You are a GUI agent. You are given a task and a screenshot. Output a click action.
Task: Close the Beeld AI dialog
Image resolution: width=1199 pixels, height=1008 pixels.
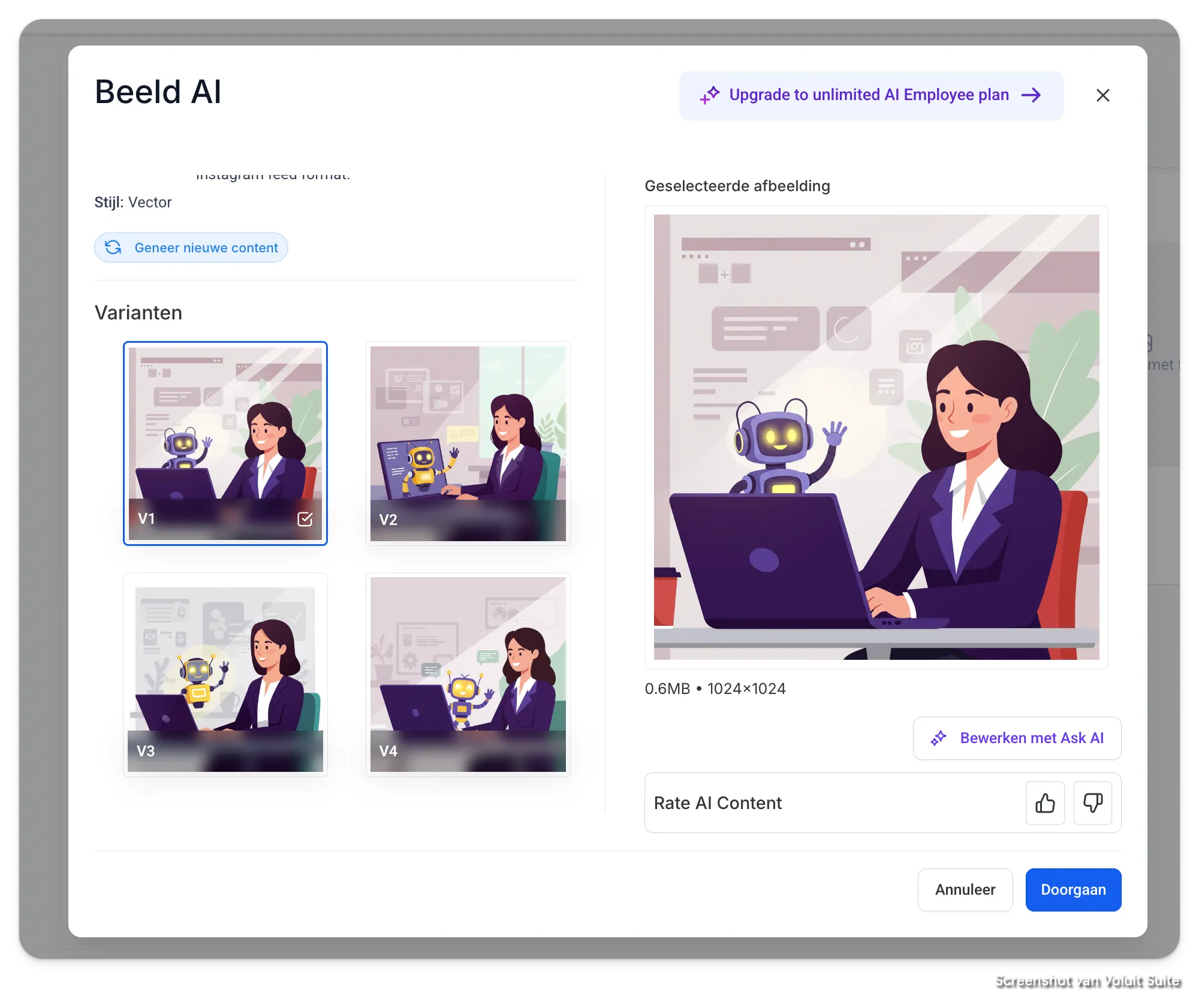point(1102,95)
